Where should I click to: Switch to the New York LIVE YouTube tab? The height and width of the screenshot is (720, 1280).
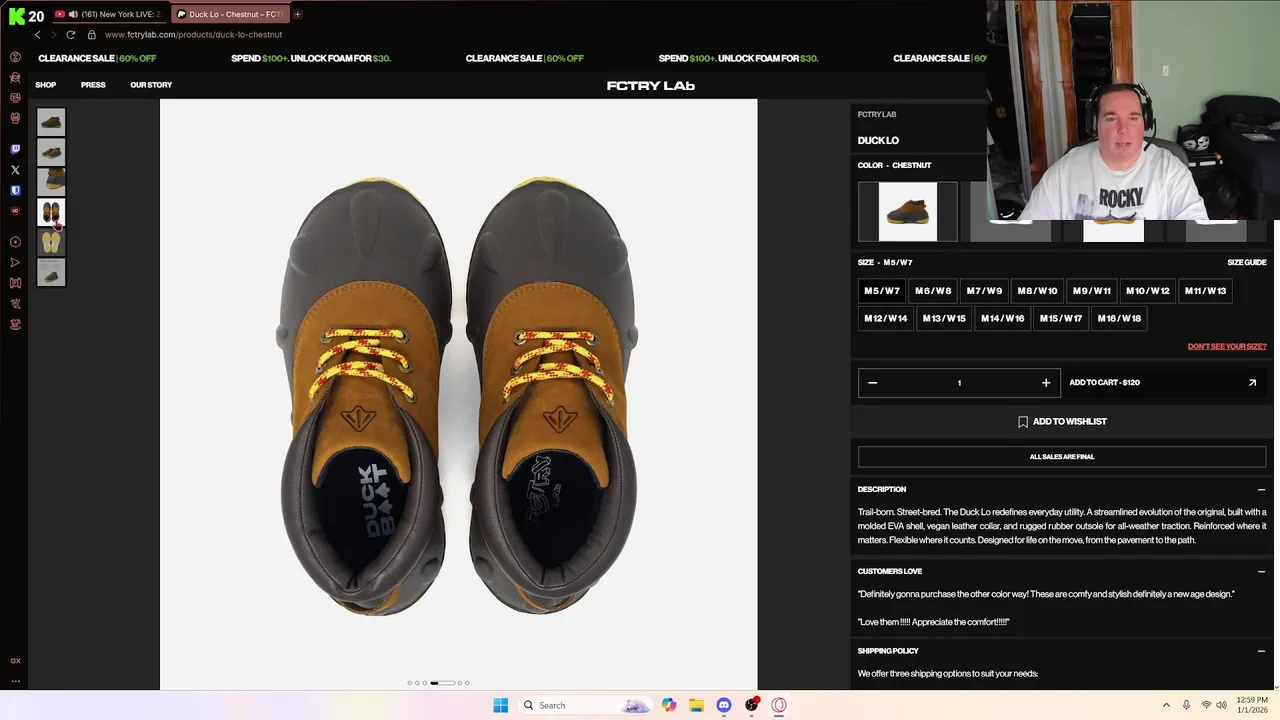[x=110, y=14]
